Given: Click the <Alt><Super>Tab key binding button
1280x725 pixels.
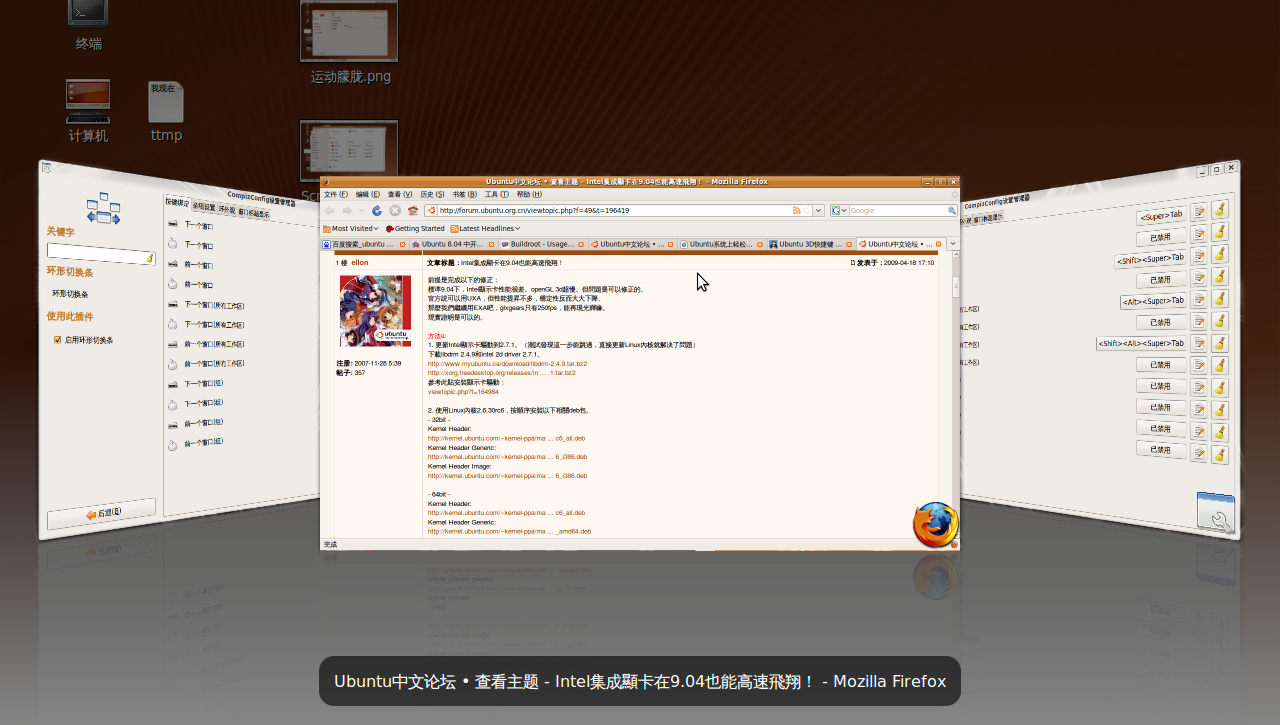Looking at the screenshot, I should coord(1153,301).
